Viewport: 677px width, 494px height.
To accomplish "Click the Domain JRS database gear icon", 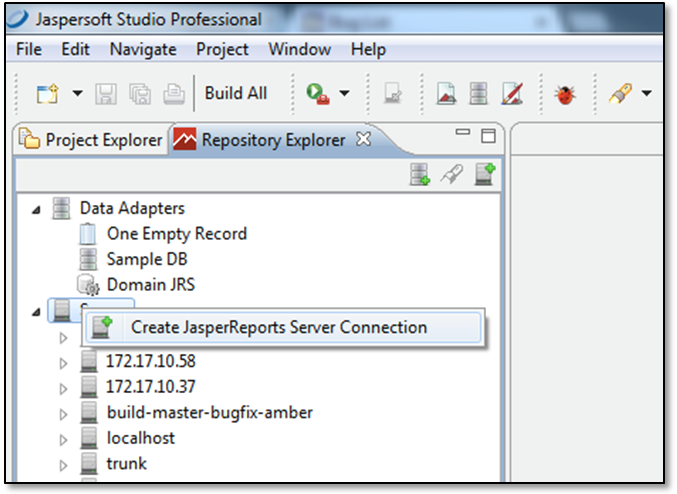I will [x=88, y=285].
